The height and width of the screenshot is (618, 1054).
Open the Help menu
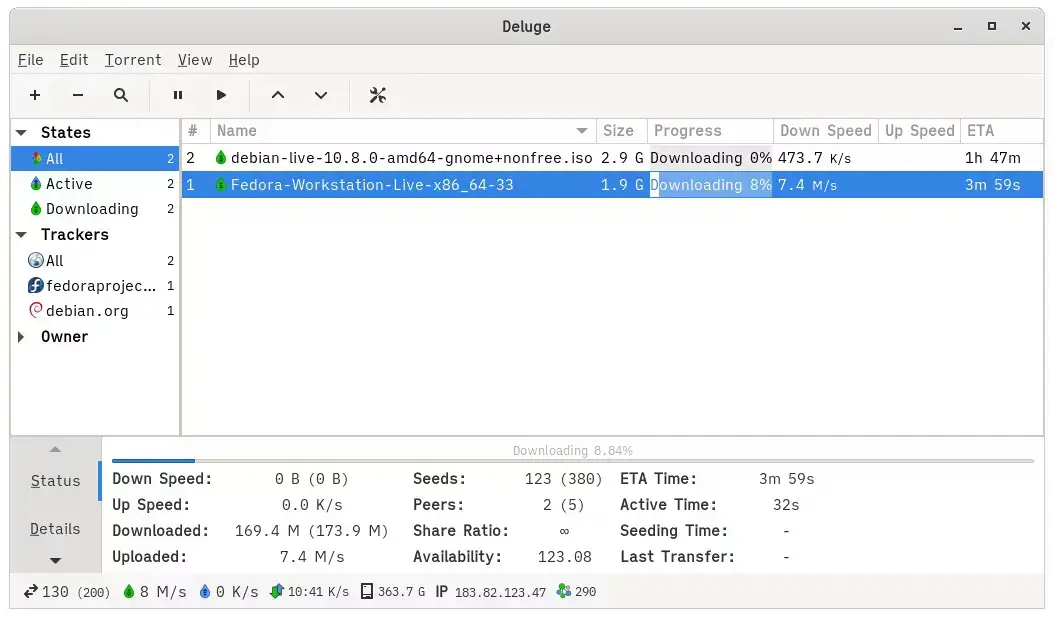[244, 60]
